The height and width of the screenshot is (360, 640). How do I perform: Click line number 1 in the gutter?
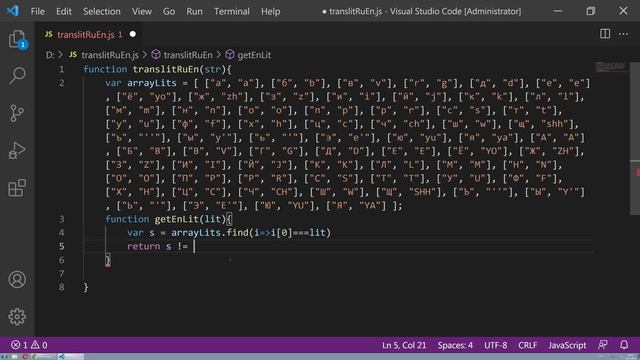tap(62, 69)
